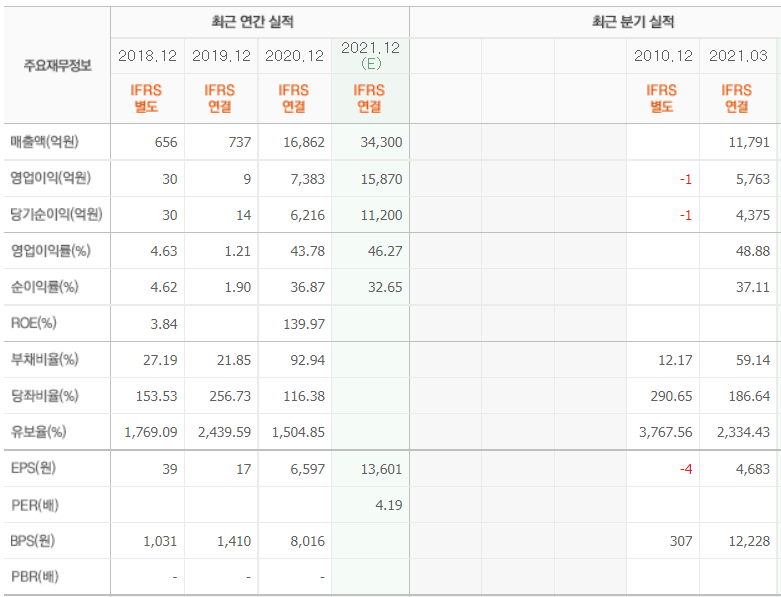
Task: Select IFRS 별도 under 2010.12
Action: [661, 98]
